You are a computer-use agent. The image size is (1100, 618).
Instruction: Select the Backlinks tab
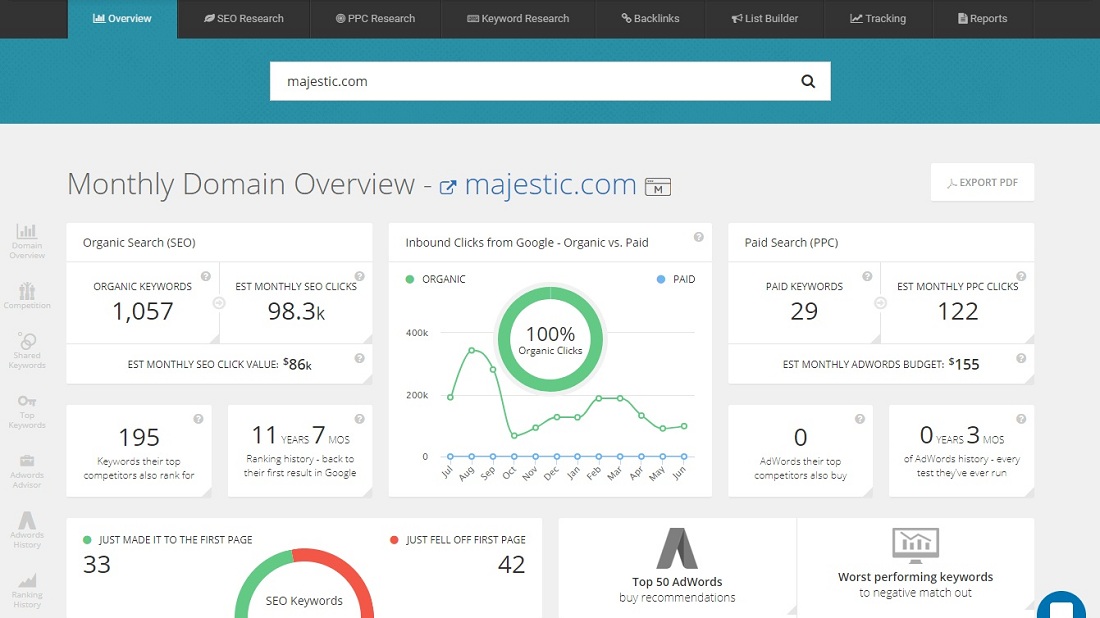click(650, 19)
